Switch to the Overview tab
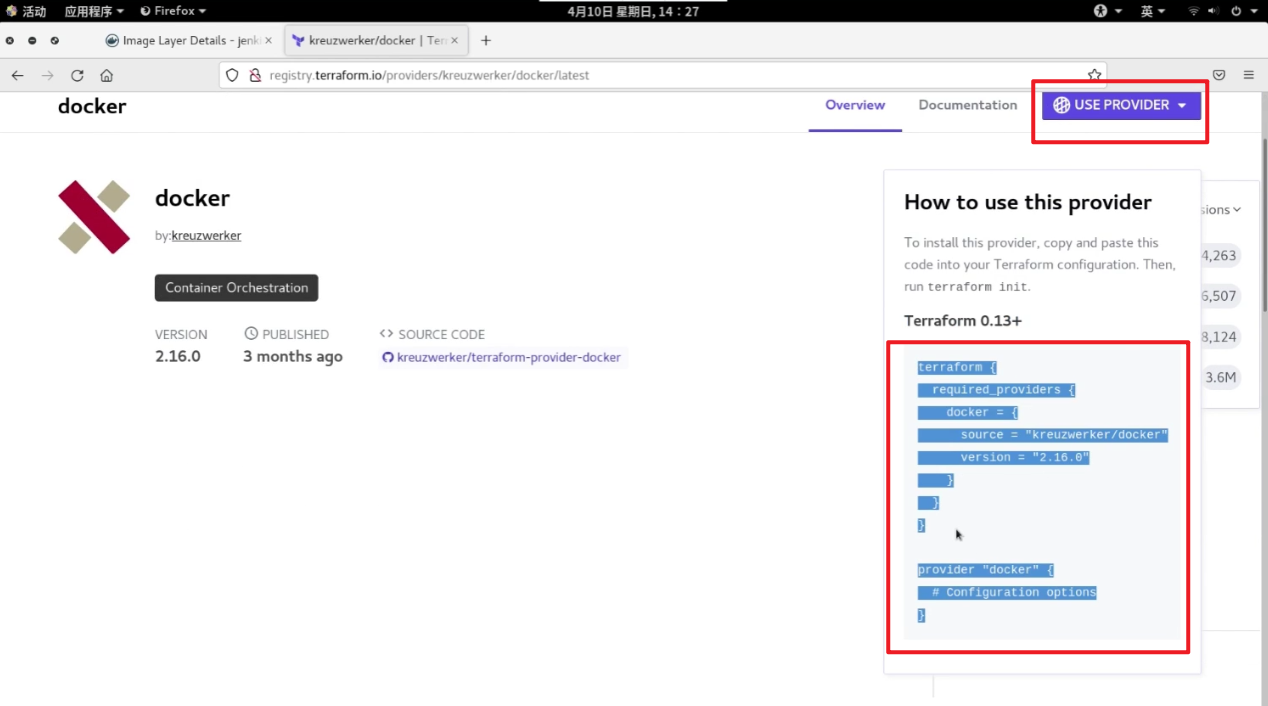 click(855, 105)
